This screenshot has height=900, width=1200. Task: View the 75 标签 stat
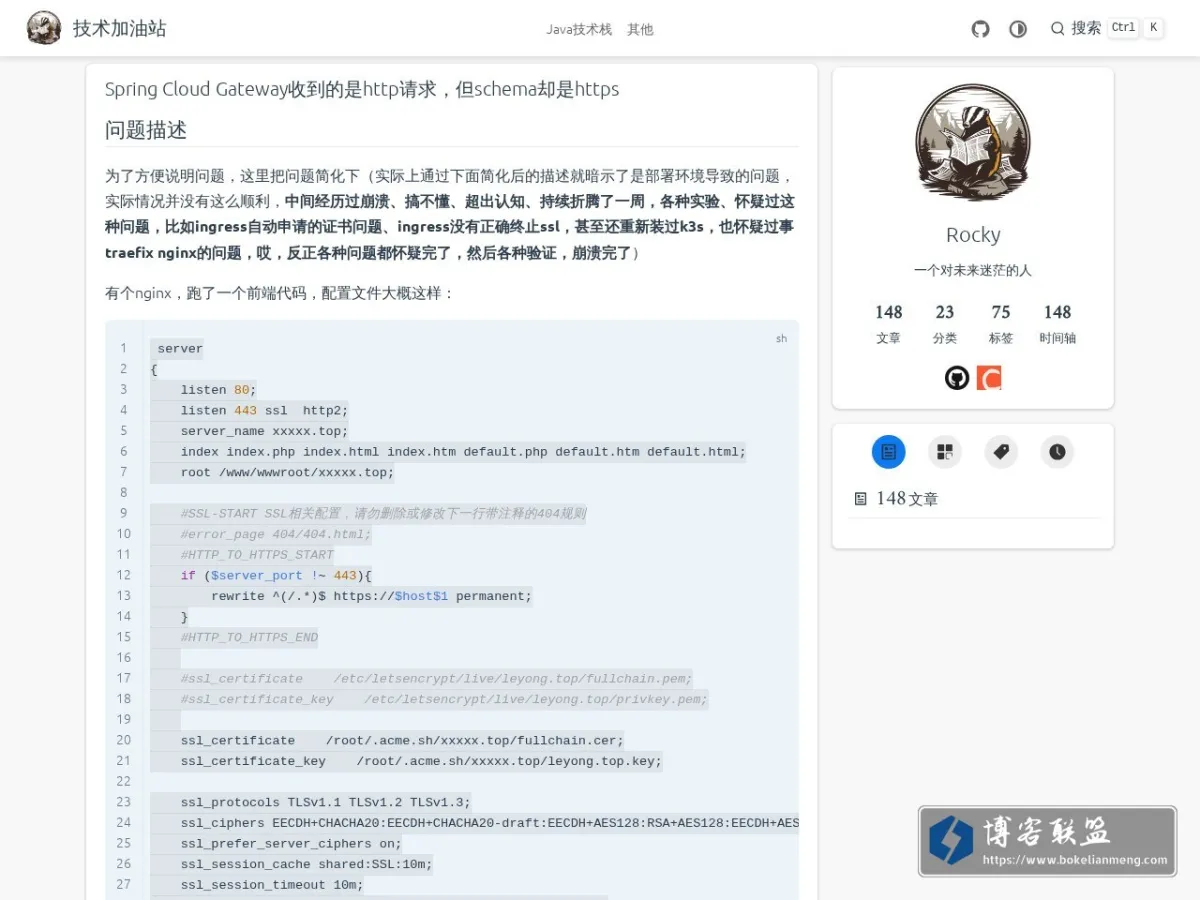click(x=1001, y=324)
